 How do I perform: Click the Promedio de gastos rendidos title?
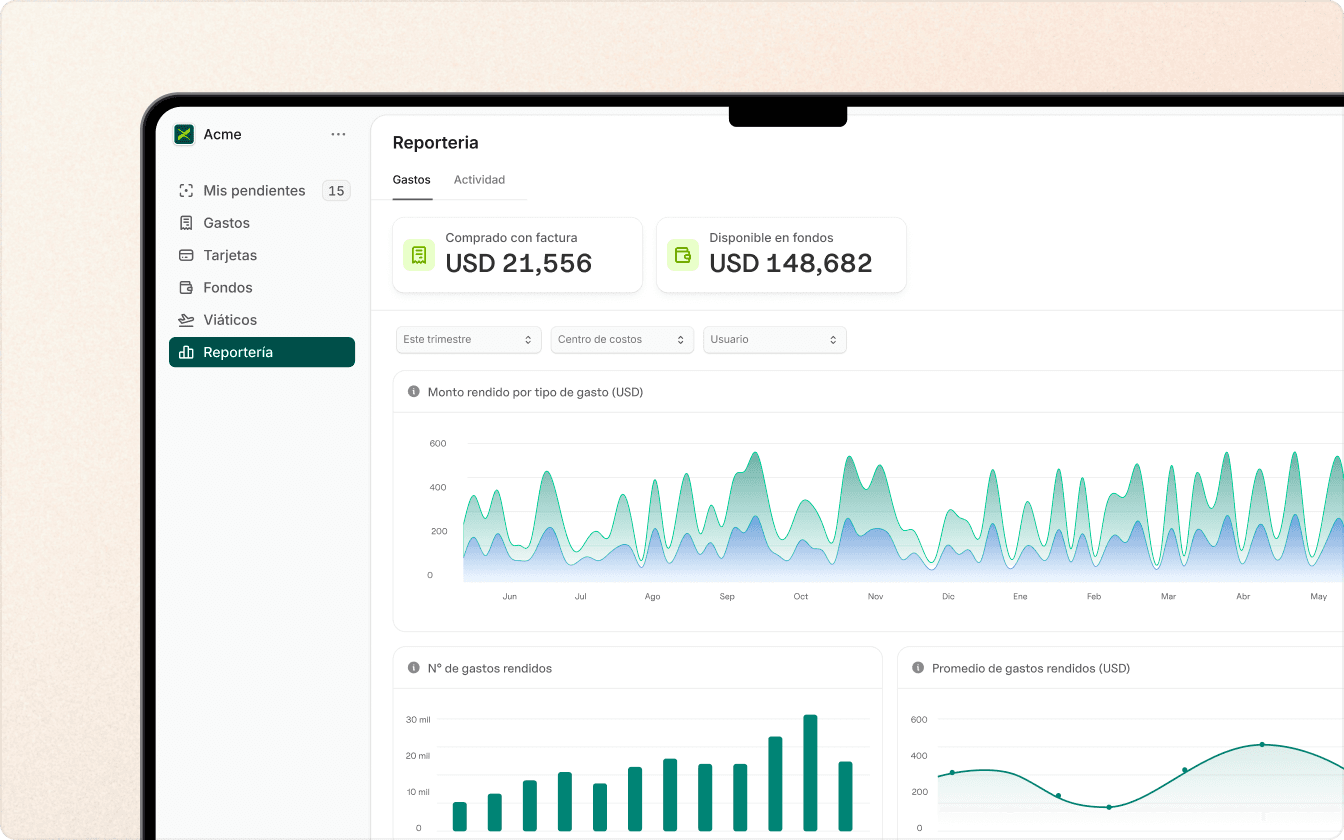coord(1031,668)
